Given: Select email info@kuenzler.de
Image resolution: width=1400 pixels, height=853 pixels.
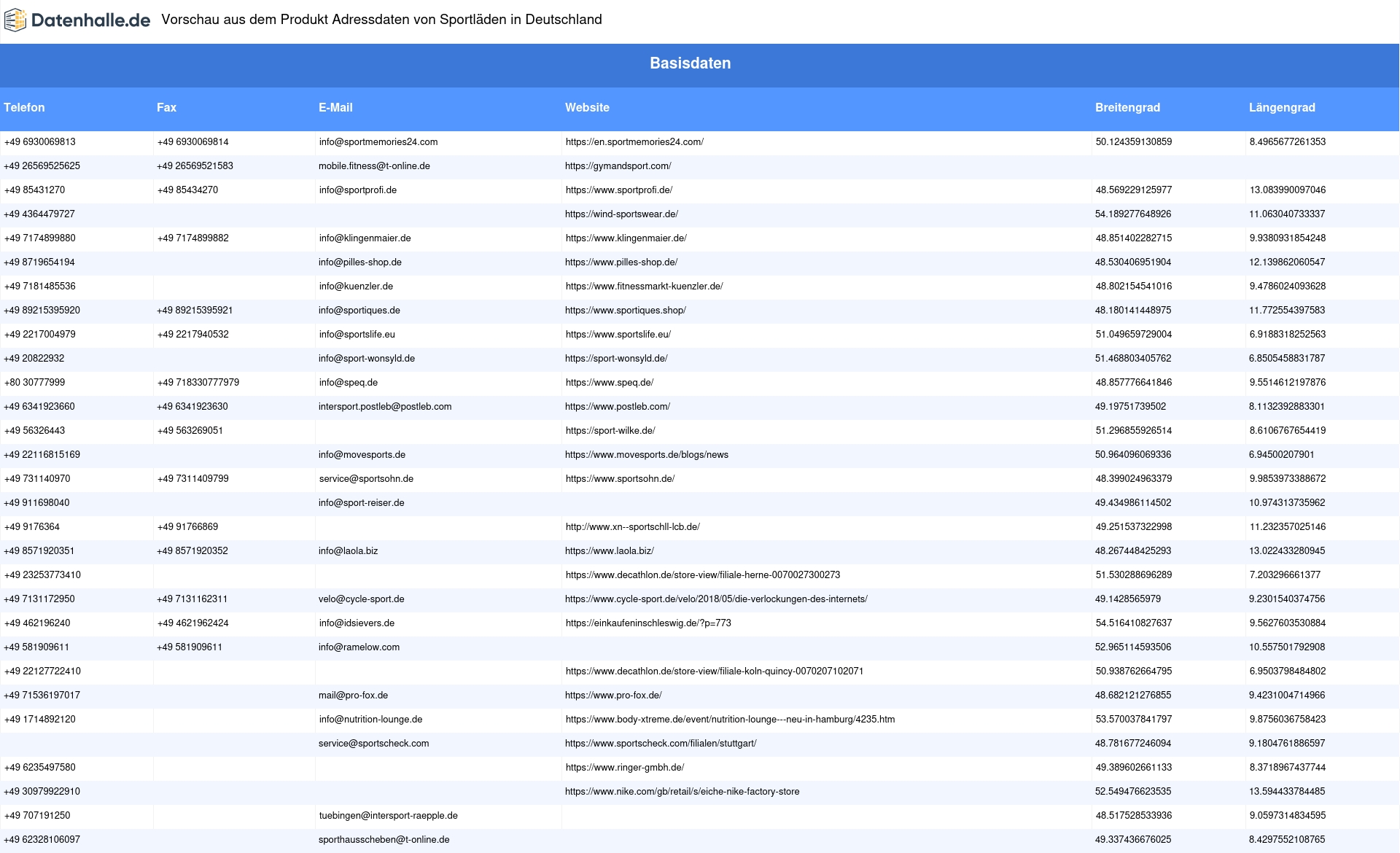Looking at the screenshot, I should point(356,287).
